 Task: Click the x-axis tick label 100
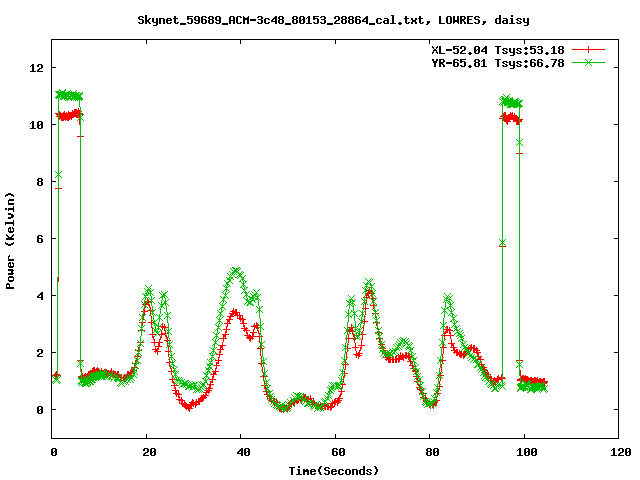pos(527,452)
